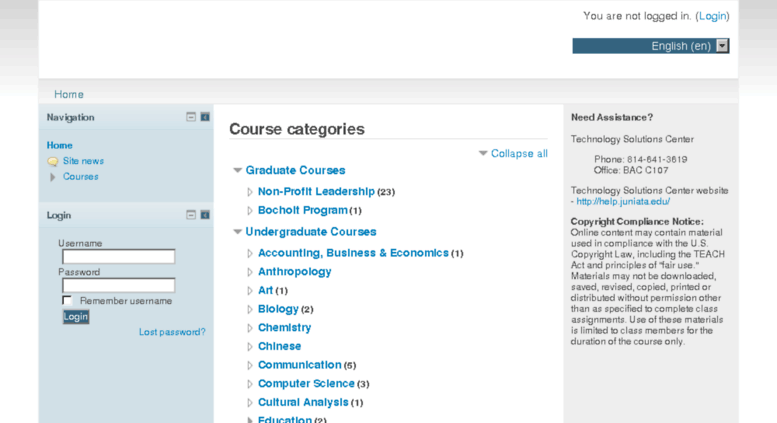Click the arrow on English language selector
Viewport: 777px width, 423px height.
click(x=722, y=46)
